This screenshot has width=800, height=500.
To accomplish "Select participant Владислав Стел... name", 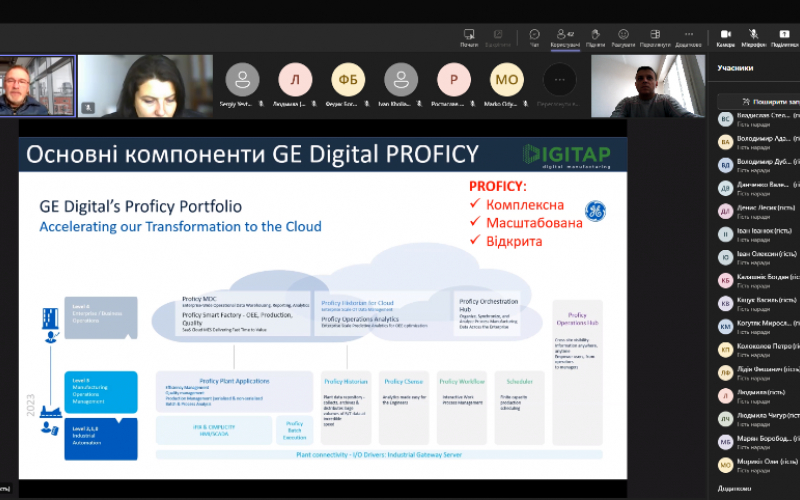I will tap(763, 115).
